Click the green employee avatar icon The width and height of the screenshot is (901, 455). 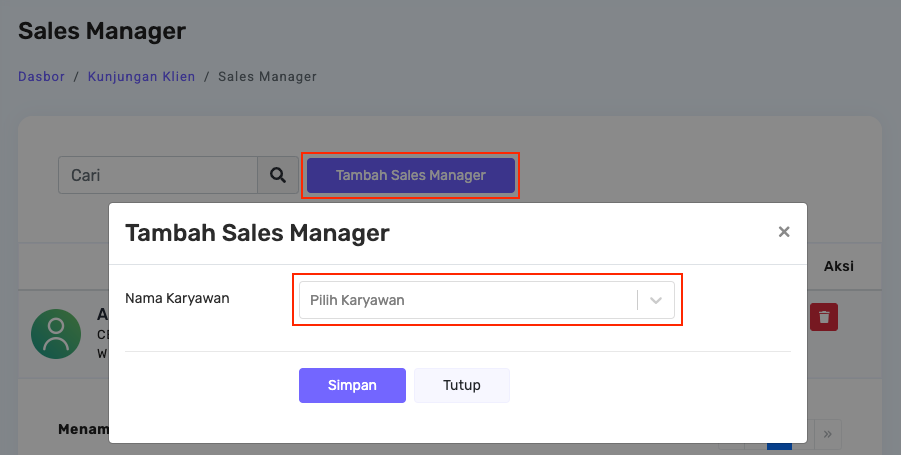pyautogui.click(x=56, y=333)
